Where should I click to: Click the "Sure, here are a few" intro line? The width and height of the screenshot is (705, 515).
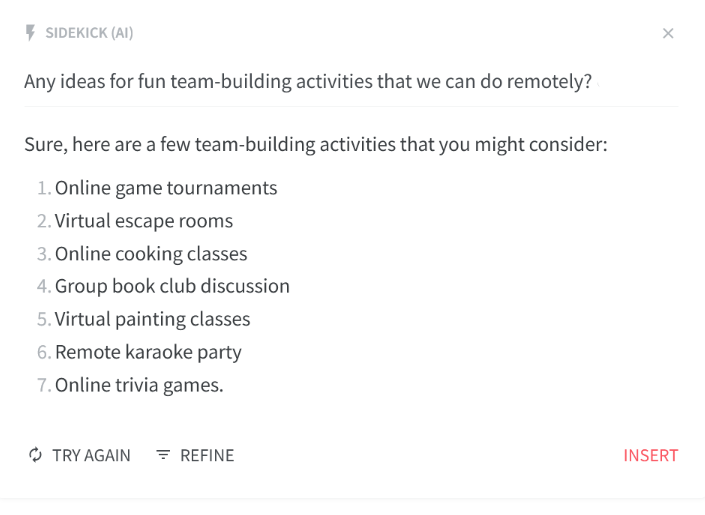(315, 145)
